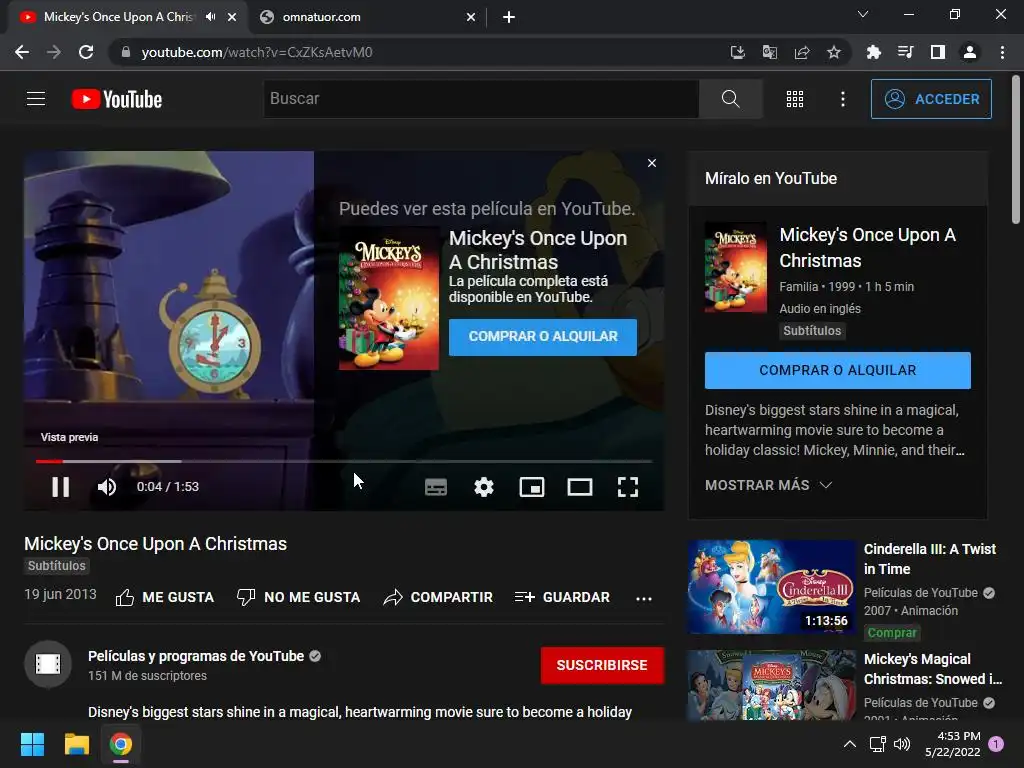Go forward in browser history

(x=54, y=52)
